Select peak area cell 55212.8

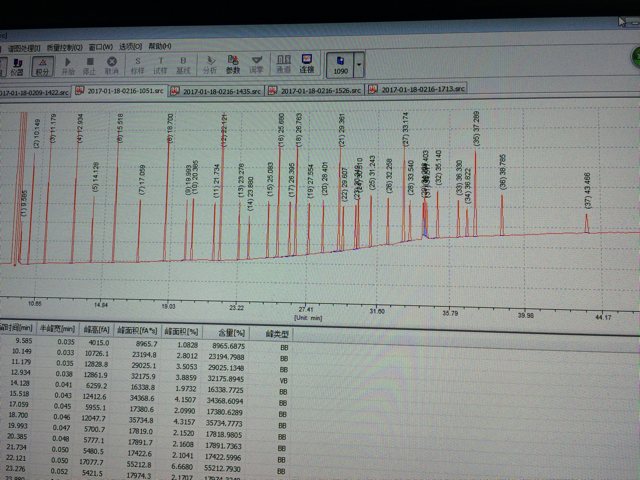tap(139, 464)
